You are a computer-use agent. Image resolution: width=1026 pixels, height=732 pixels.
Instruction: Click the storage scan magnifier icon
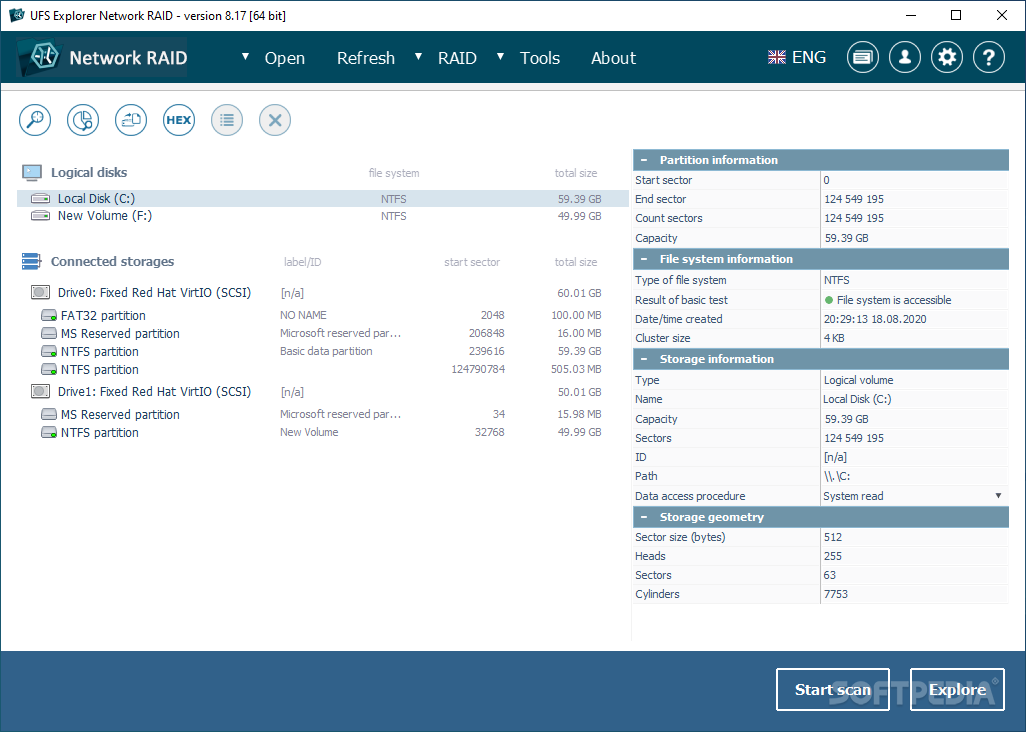[x=35, y=120]
